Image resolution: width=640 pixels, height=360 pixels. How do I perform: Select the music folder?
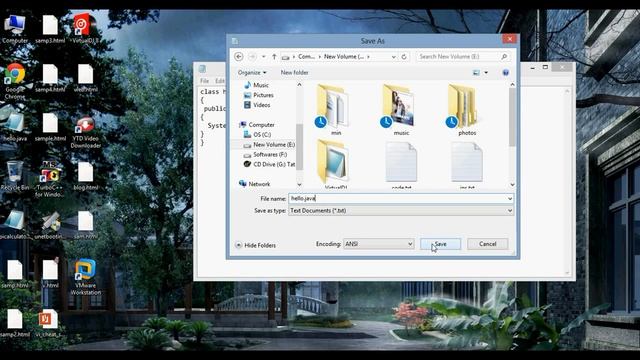400,109
